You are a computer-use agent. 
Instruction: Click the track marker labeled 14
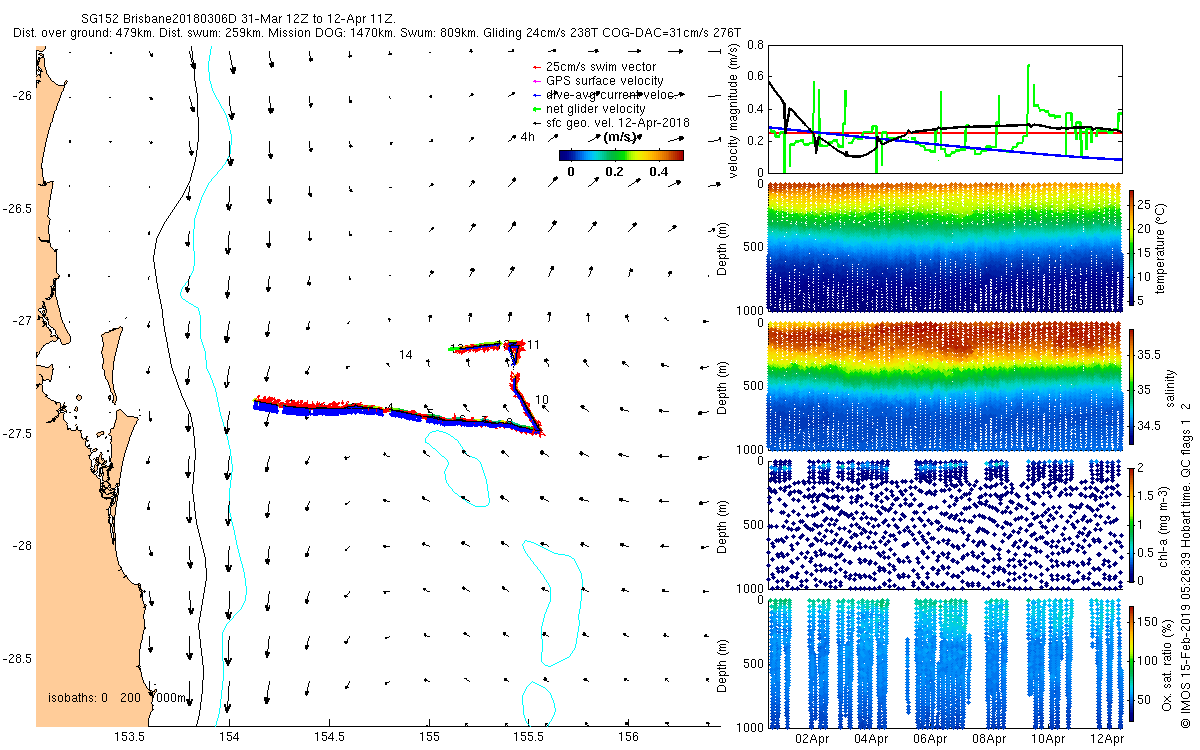pos(406,355)
